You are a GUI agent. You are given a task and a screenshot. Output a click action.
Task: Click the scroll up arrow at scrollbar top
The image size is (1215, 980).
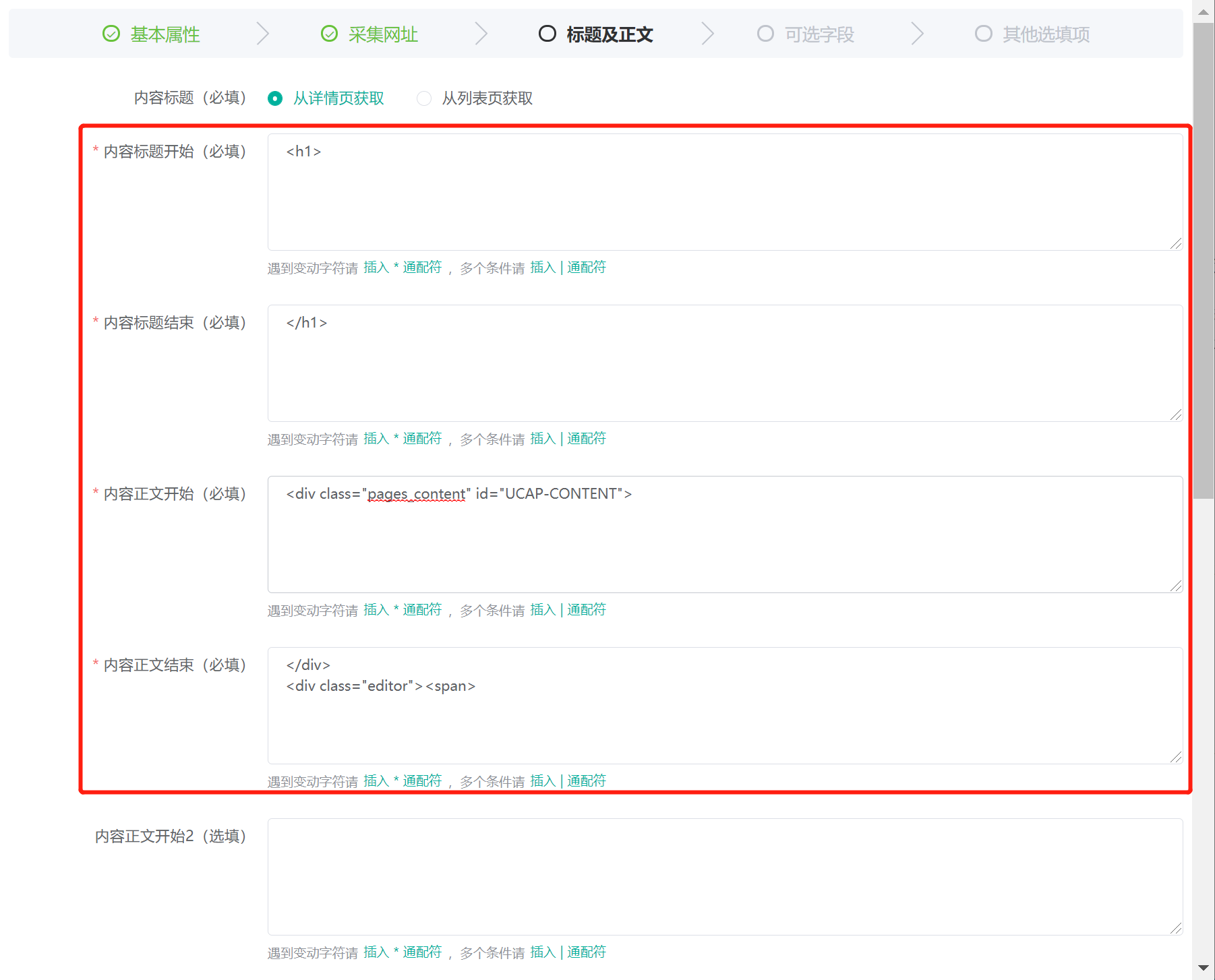tap(1203, 11)
